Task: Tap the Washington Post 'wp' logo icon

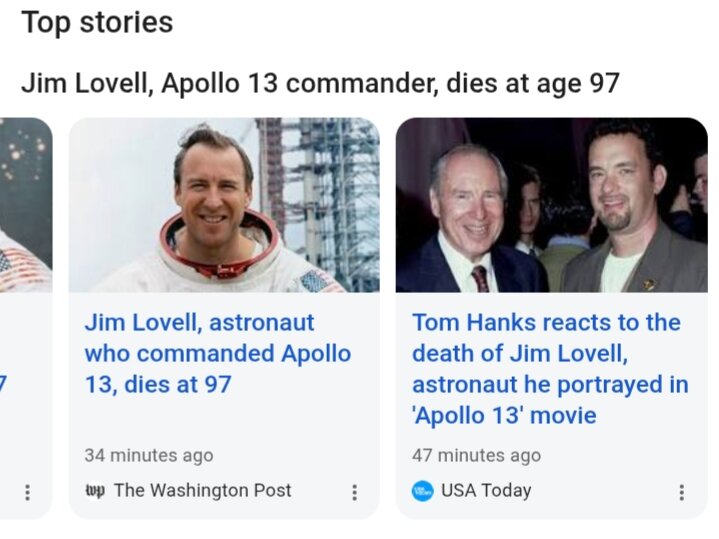Action: tap(95, 490)
